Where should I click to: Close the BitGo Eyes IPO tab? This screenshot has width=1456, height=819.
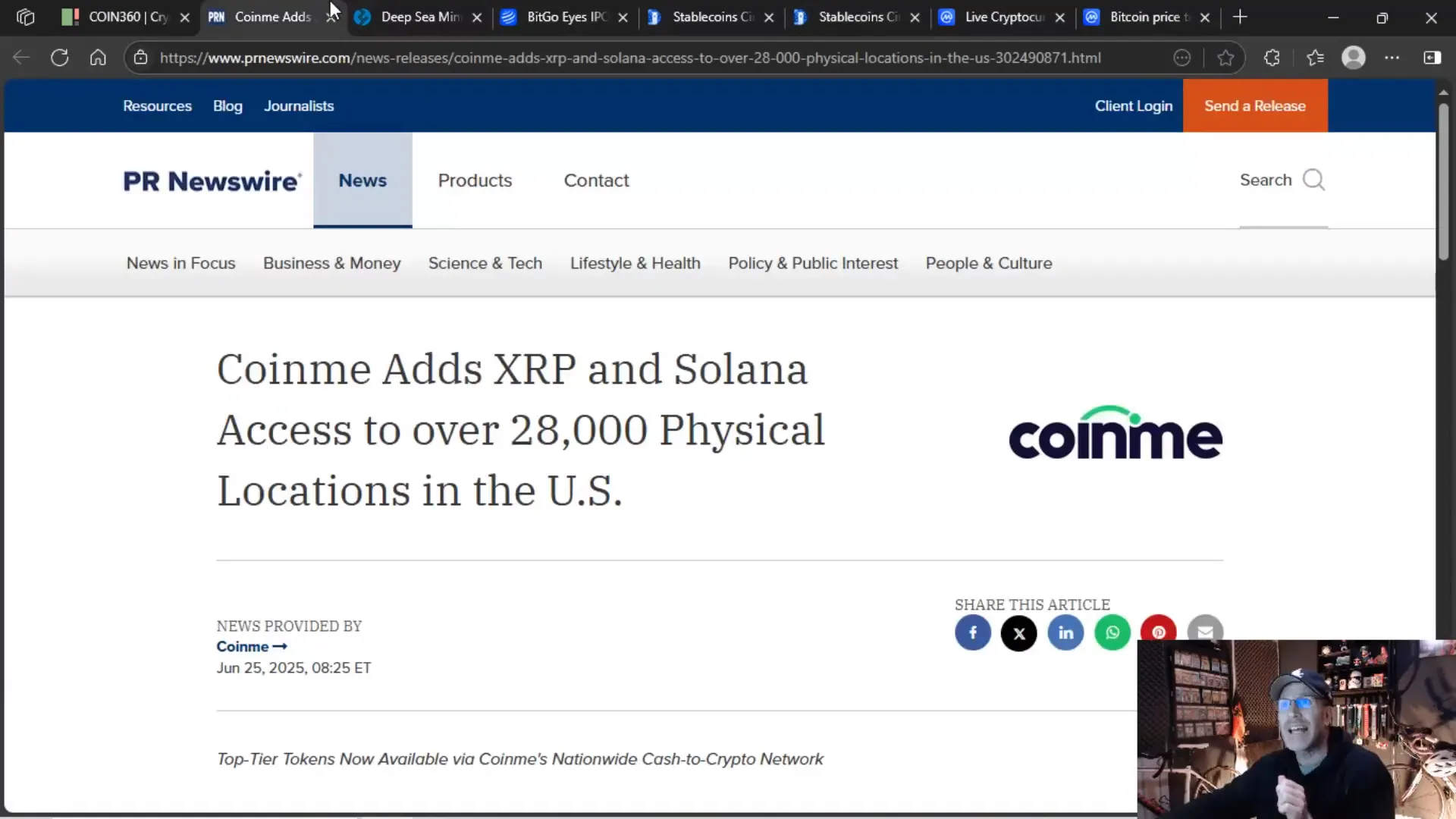[623, 17]
